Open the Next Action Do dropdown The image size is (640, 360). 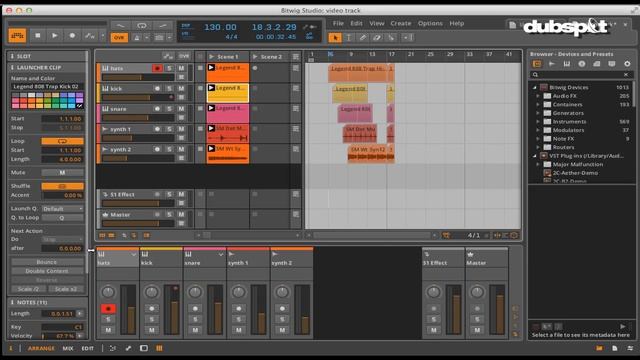62,240
